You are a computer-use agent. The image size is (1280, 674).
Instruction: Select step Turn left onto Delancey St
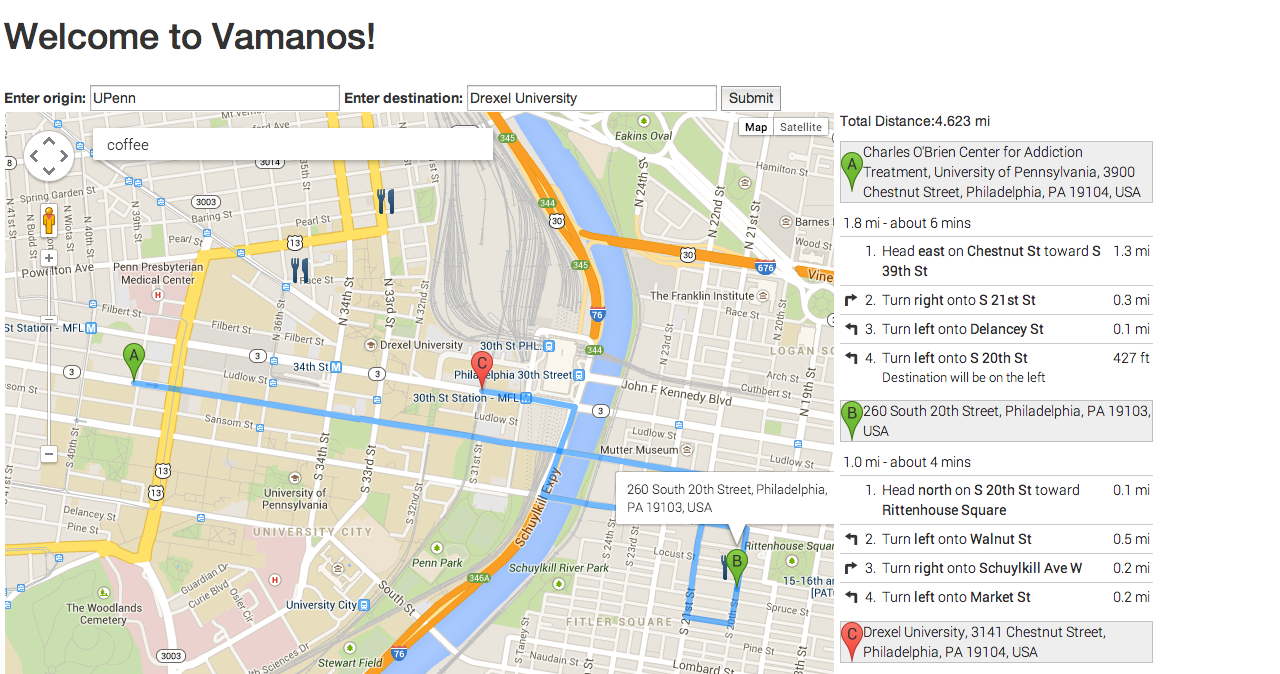pyautogui.click(x=996, y=329)
